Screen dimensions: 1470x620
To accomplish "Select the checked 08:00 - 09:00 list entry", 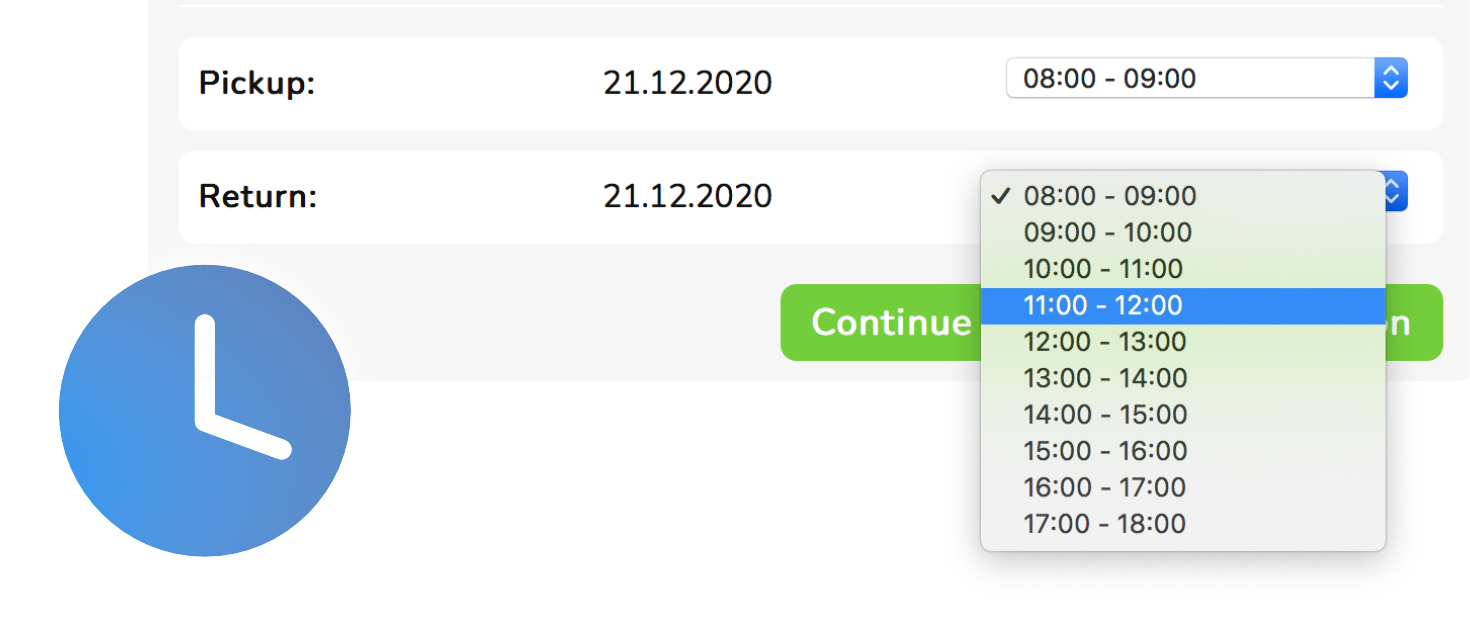I will (1183, 196).
